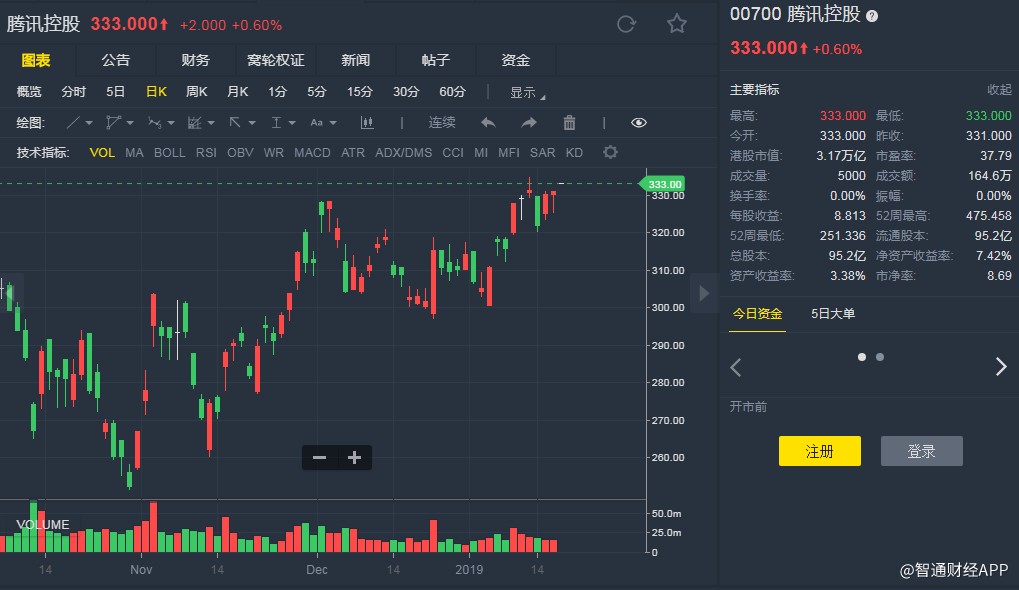Click the 登录 login button

921,451
